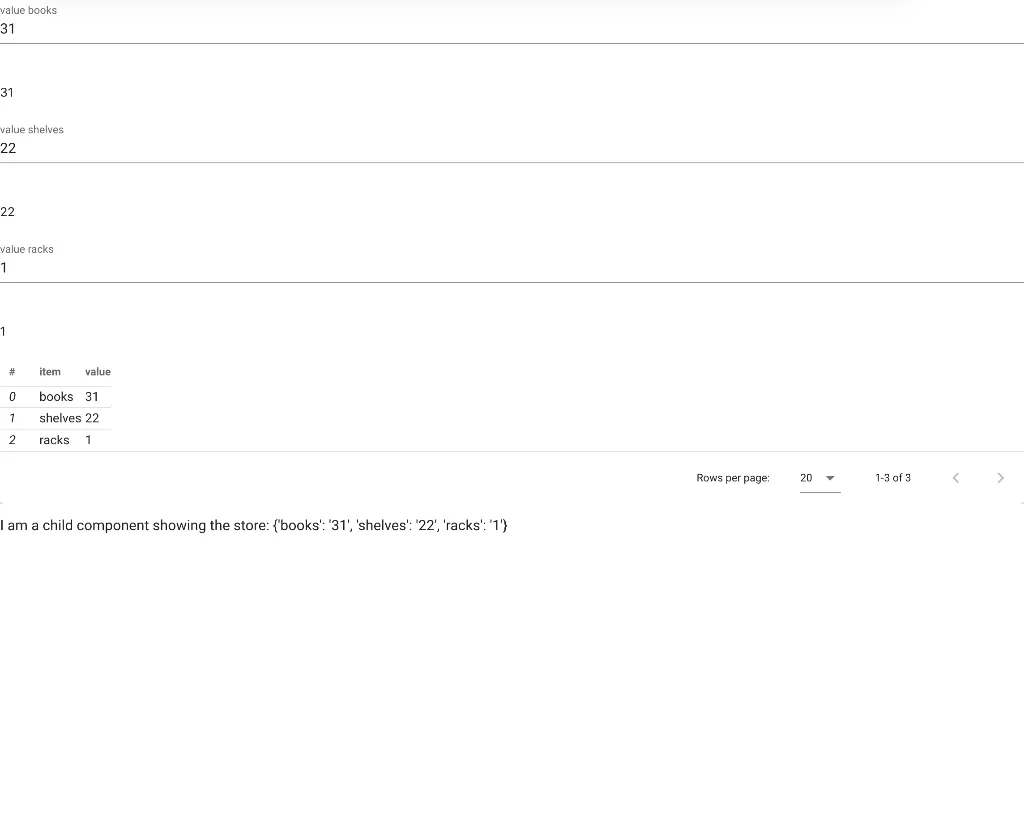Image resolution: width=1024 pixels, height=819 pixels.
Task: Click the rows per page value 20
Action: (806, 478)
